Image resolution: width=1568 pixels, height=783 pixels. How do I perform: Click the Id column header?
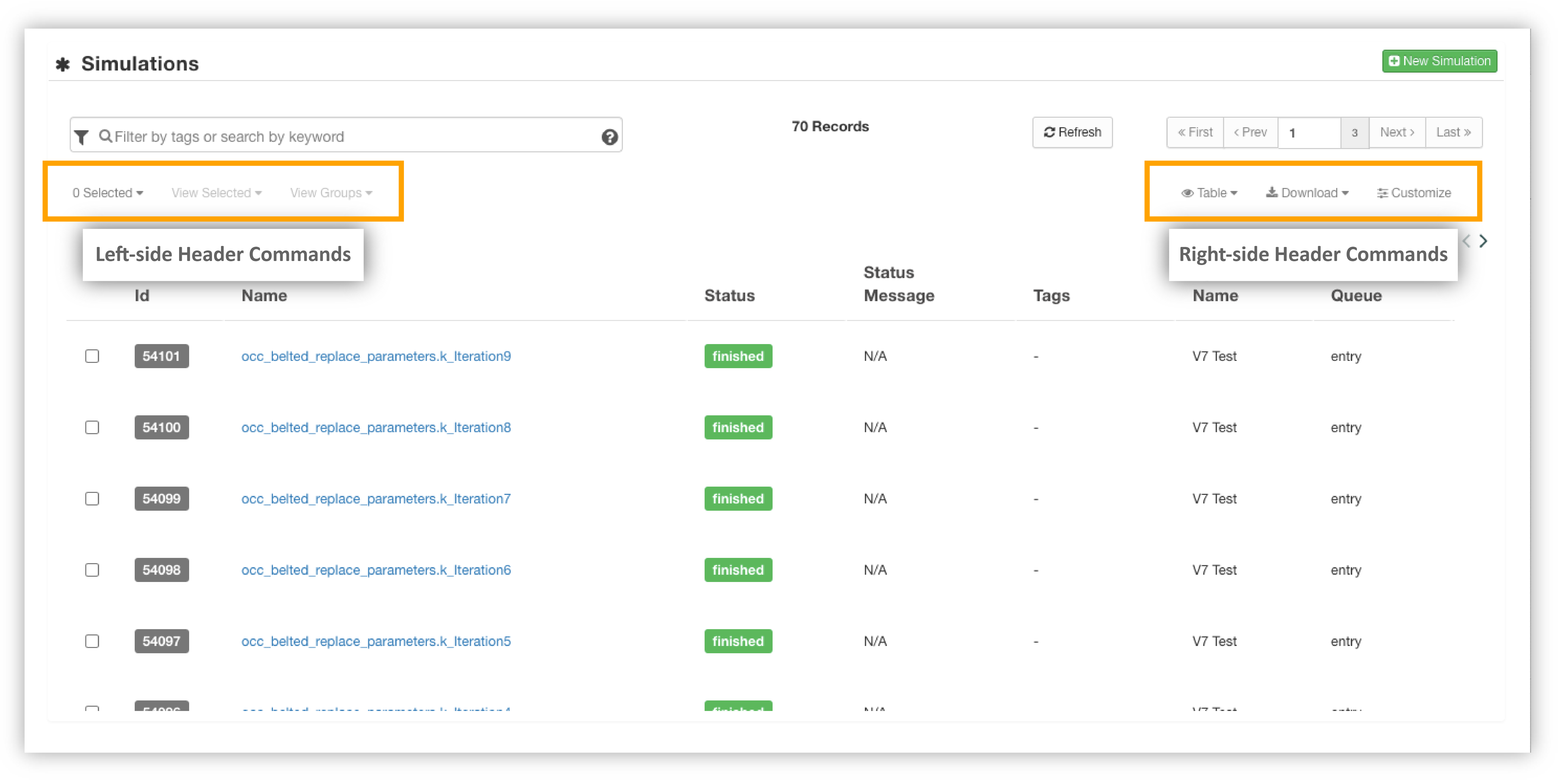142,296
